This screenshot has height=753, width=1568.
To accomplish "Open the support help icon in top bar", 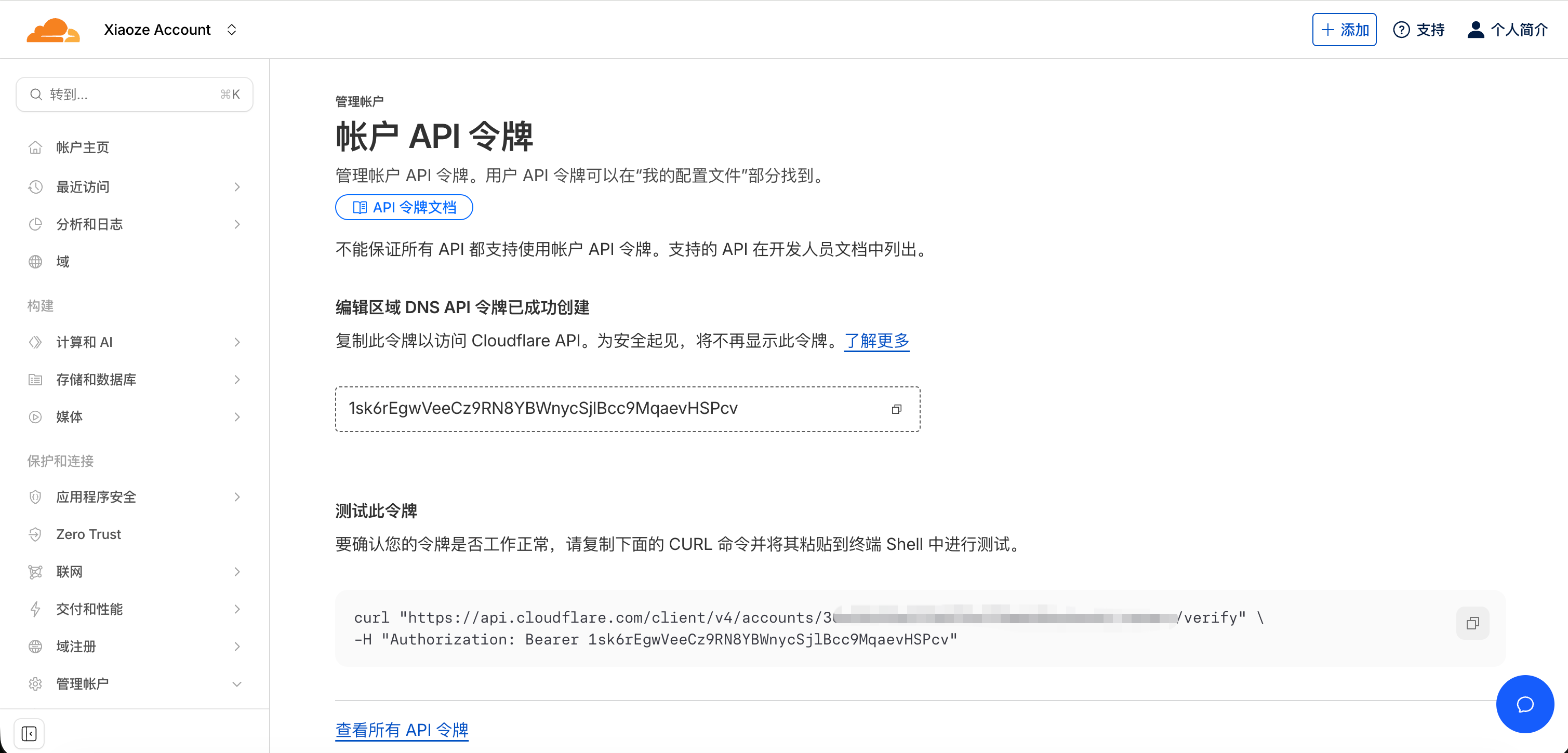I will pyautogui.click(x=1402, y=29).
